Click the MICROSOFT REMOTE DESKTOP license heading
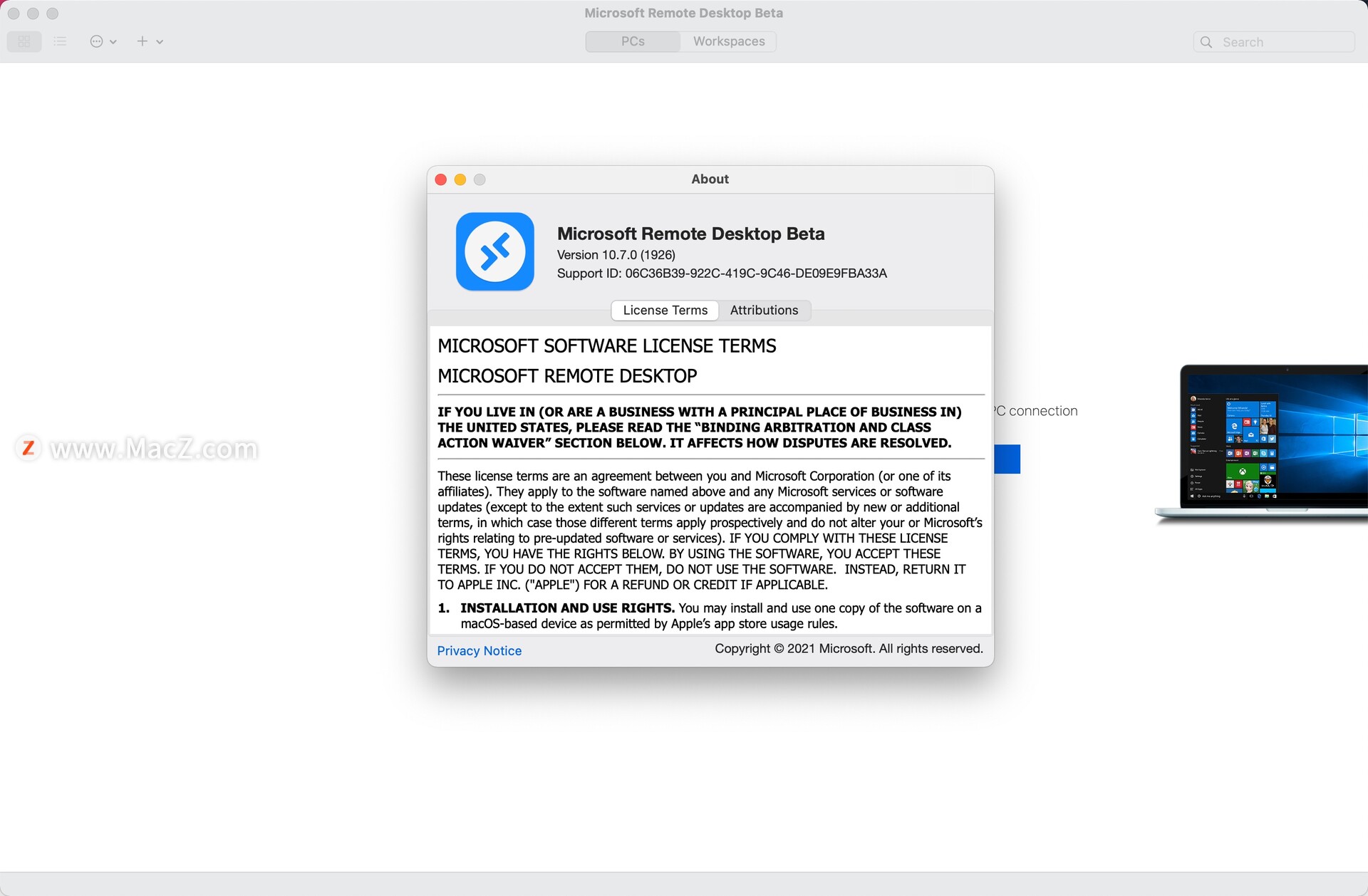This screenshot has width=1368, height=896. pyautogui.click(x=567, y=376)
